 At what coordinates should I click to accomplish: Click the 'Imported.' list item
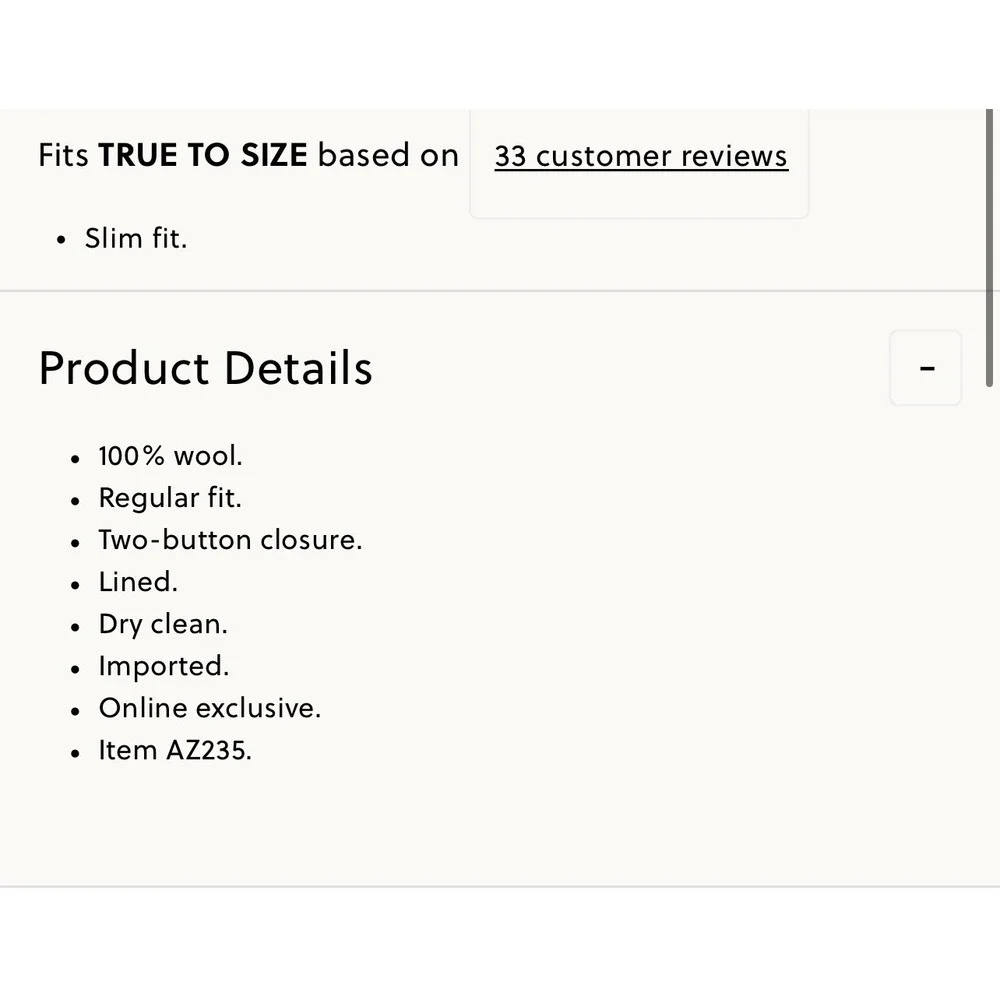click(x=163, y=666)
